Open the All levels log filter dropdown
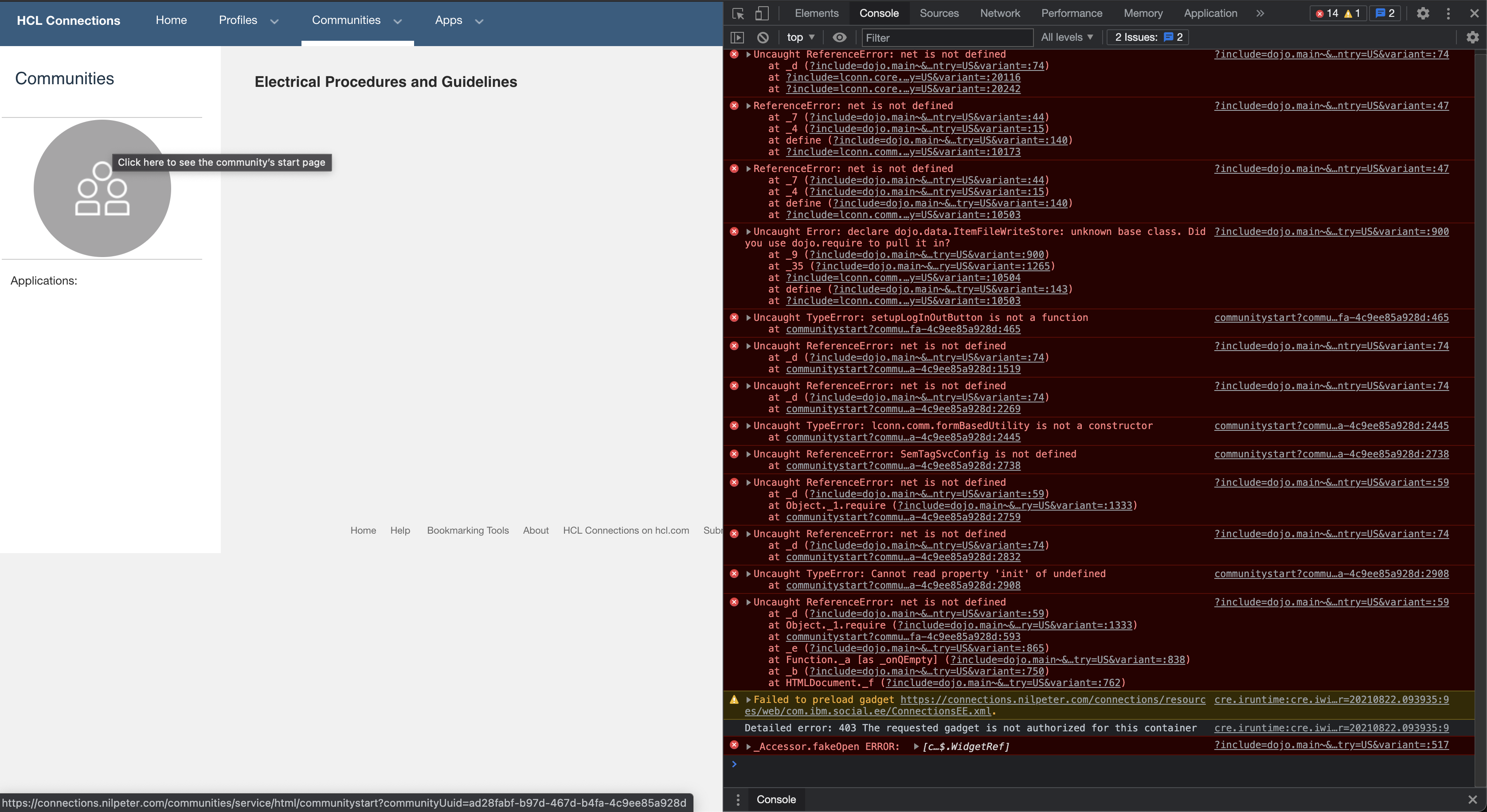1487x812 pixels. click(1067, 38)
